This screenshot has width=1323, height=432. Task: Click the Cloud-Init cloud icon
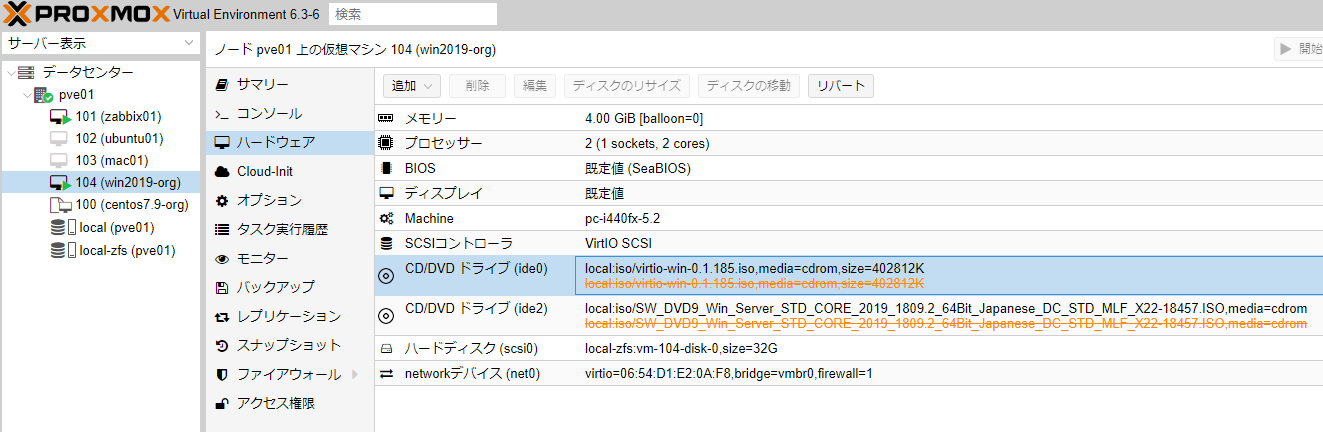(x=223, y=172)
